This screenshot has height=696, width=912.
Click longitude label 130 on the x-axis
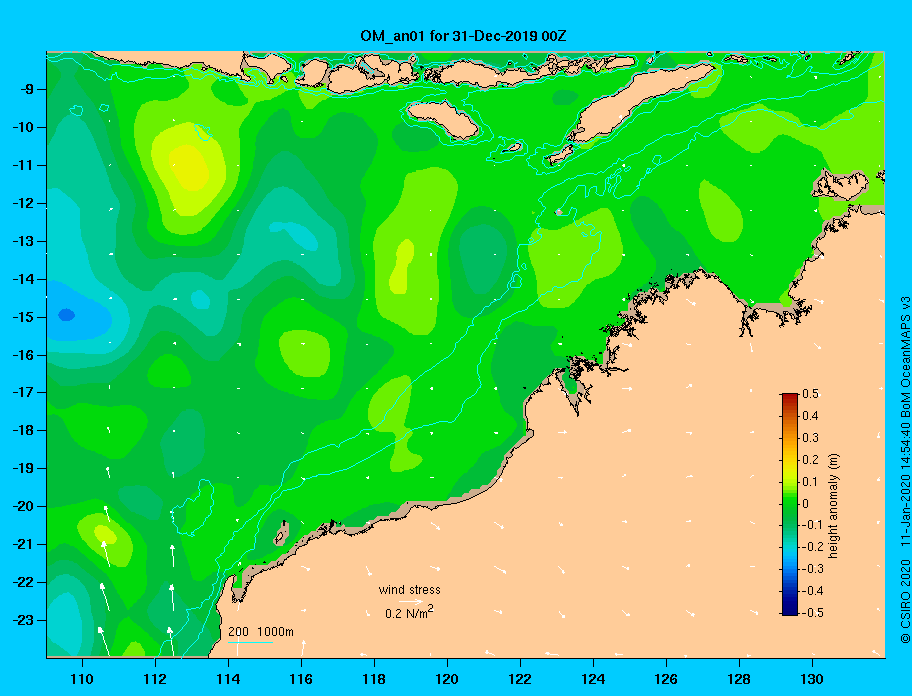tap(812, 679)
